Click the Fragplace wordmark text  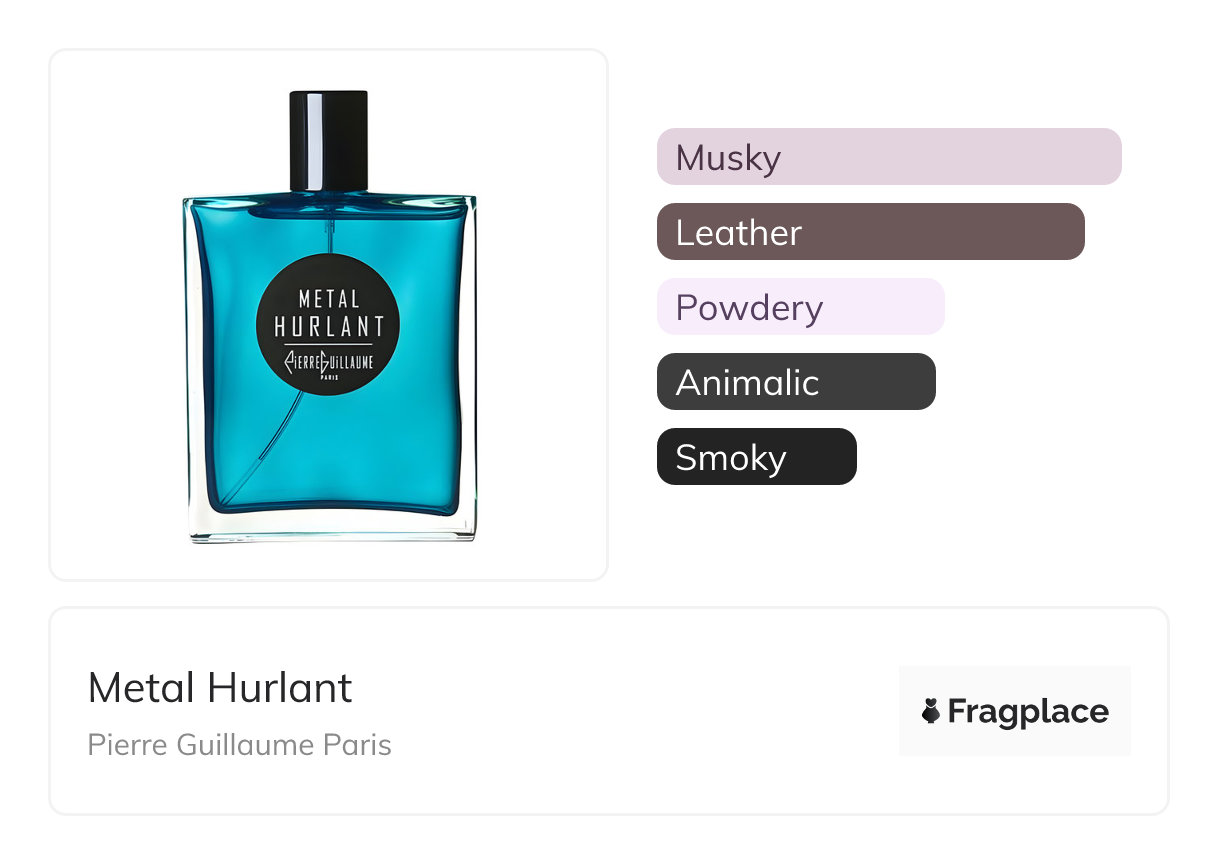click(1028, 711)
